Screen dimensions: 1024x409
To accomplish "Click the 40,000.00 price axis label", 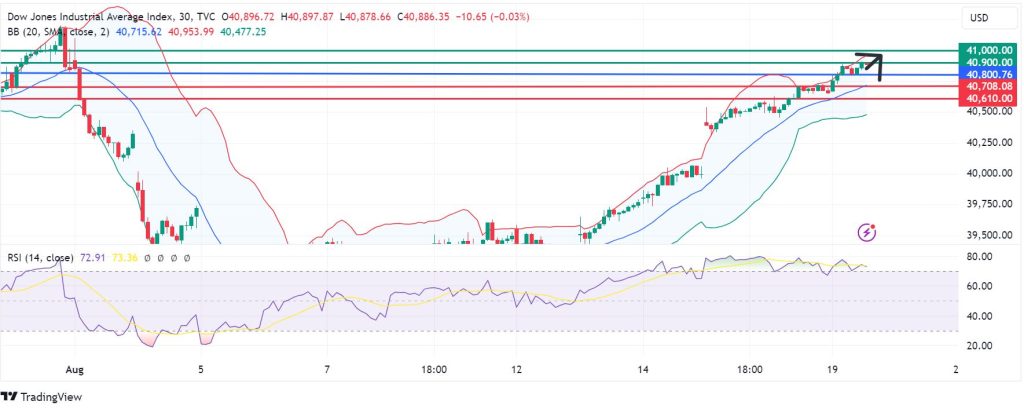I will (x=991, y=173).
